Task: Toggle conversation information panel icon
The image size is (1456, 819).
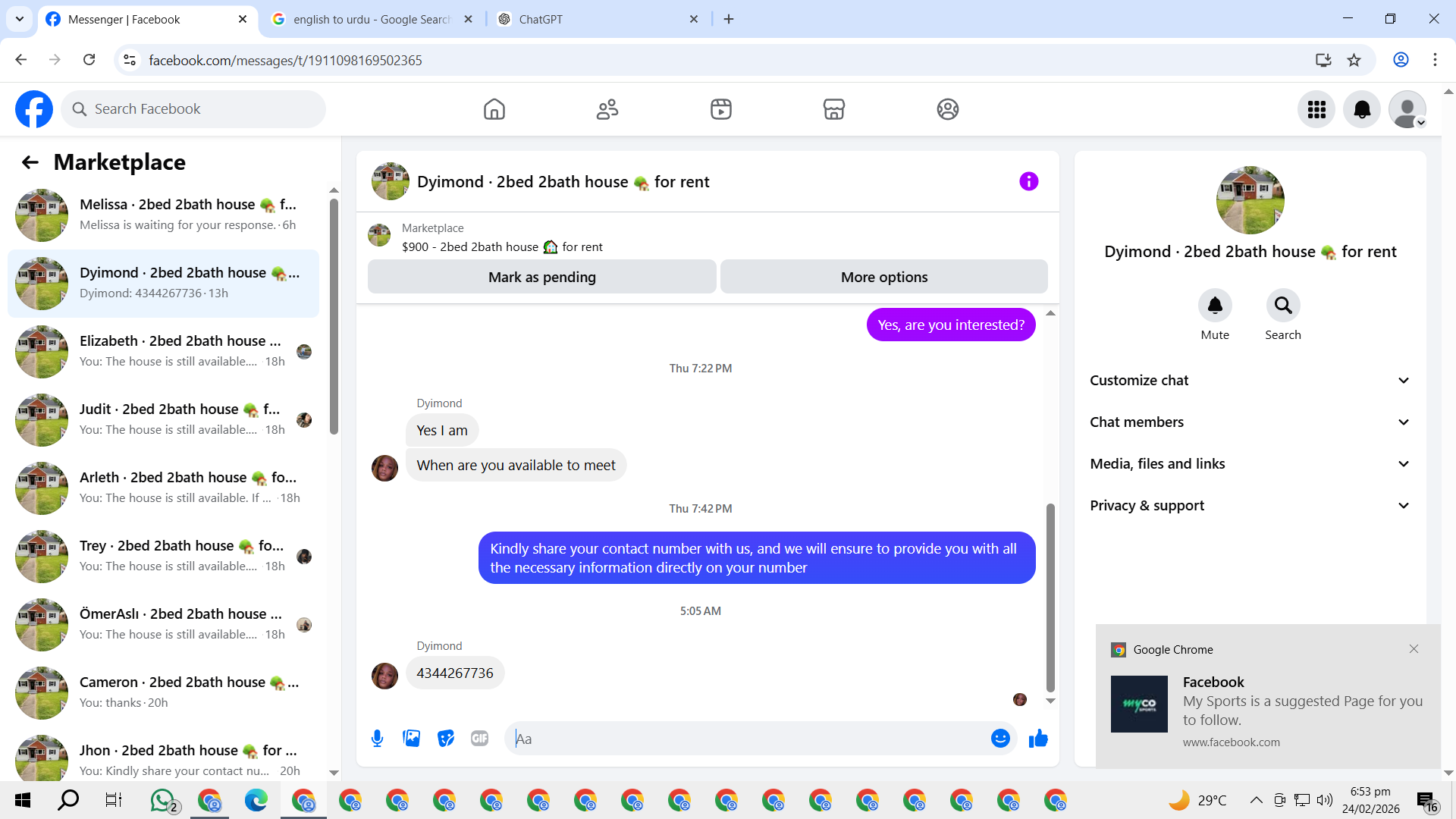Action: click(x=1028, y=181)
